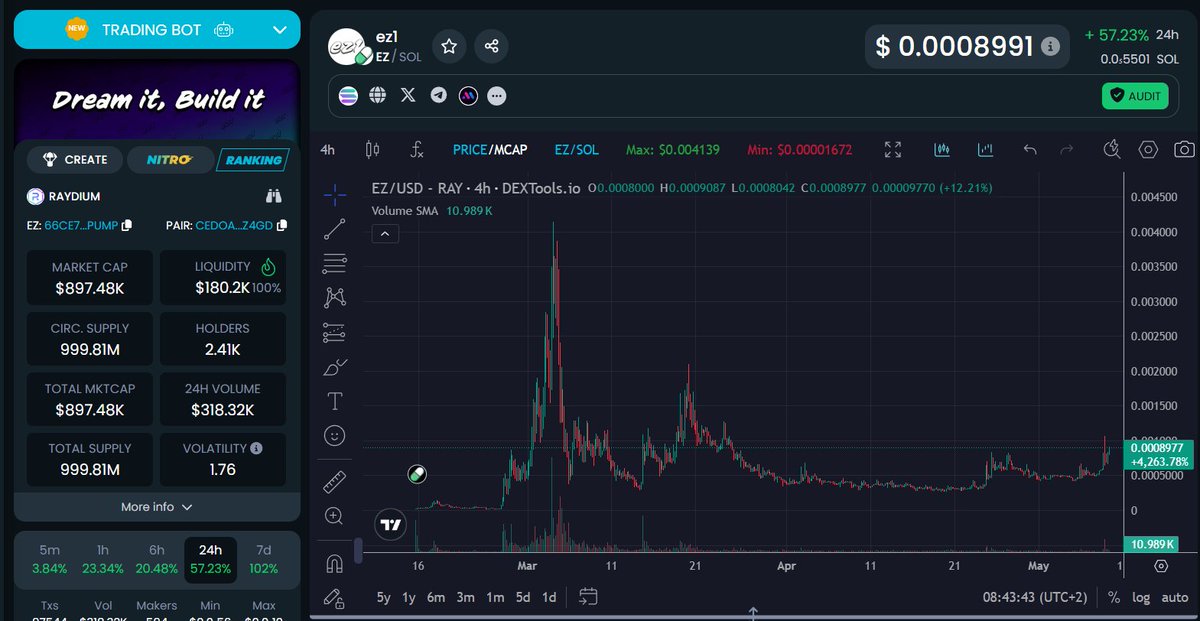This screenshot has height=621, width=1200.
Task: Select the 6h stats tab
Action: 157,560
